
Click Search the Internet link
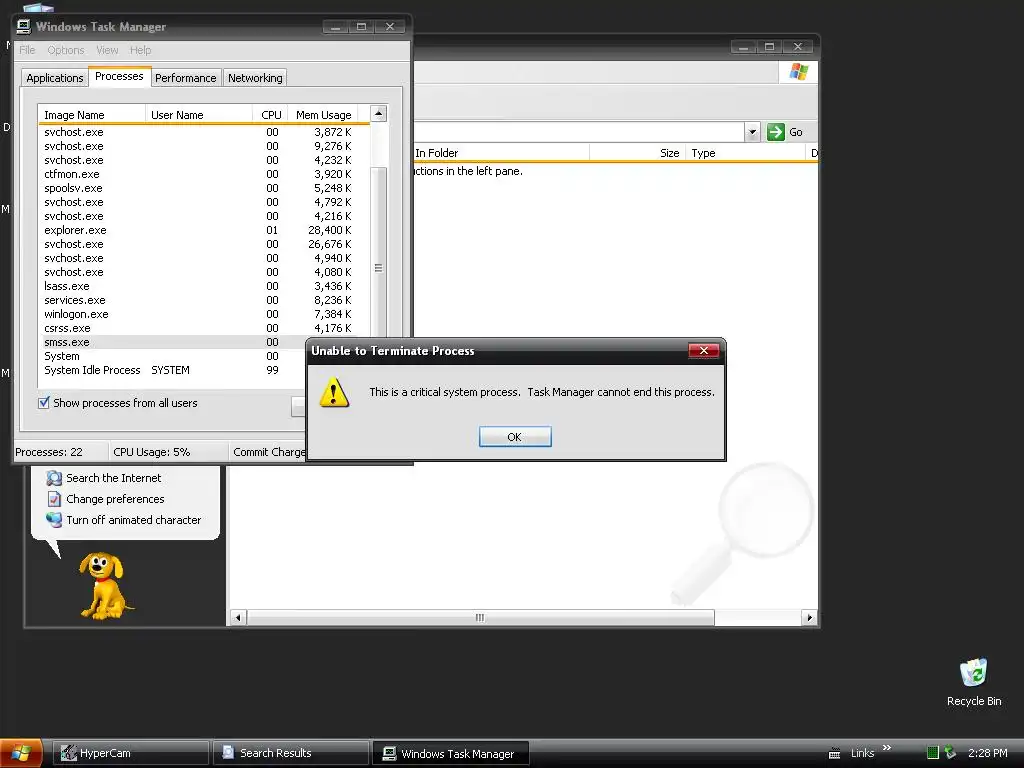pos(114,478)
